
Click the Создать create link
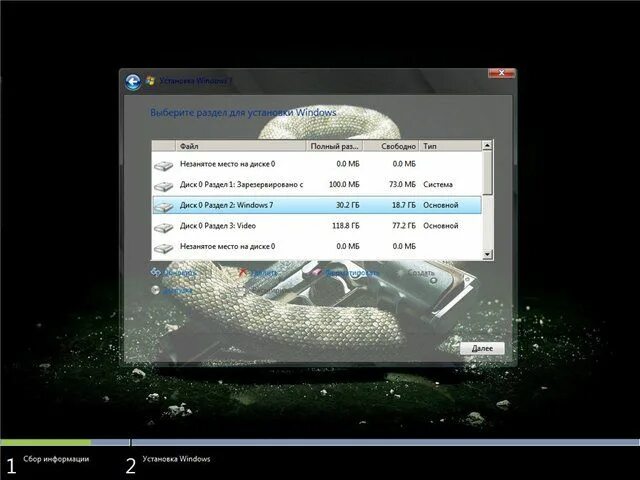tap(421, 272)
